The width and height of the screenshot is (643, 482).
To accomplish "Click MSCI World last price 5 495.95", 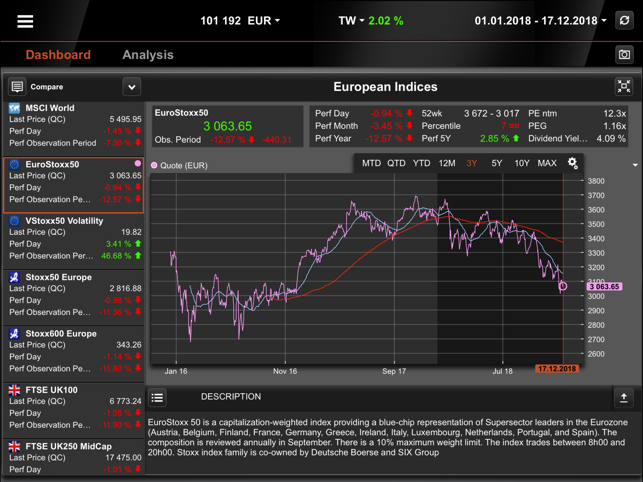I will pos(125,119).
